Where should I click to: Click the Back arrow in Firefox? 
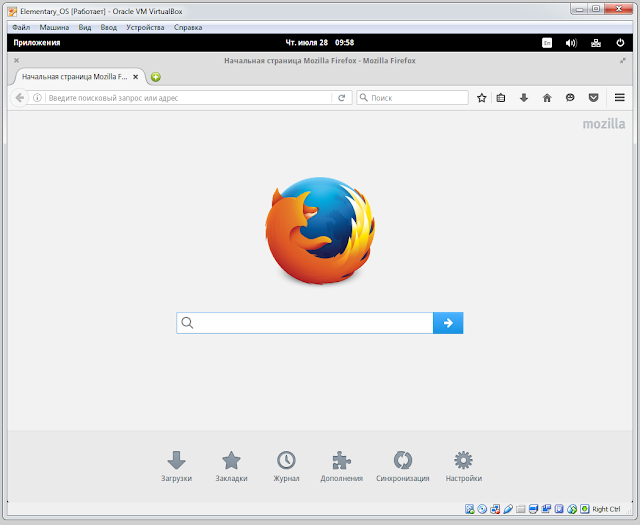tap(19, 98)
